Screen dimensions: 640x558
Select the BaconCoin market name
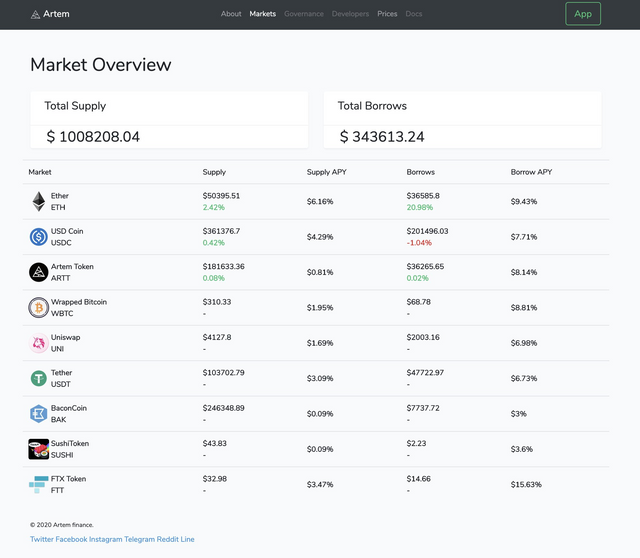point(69,408)
